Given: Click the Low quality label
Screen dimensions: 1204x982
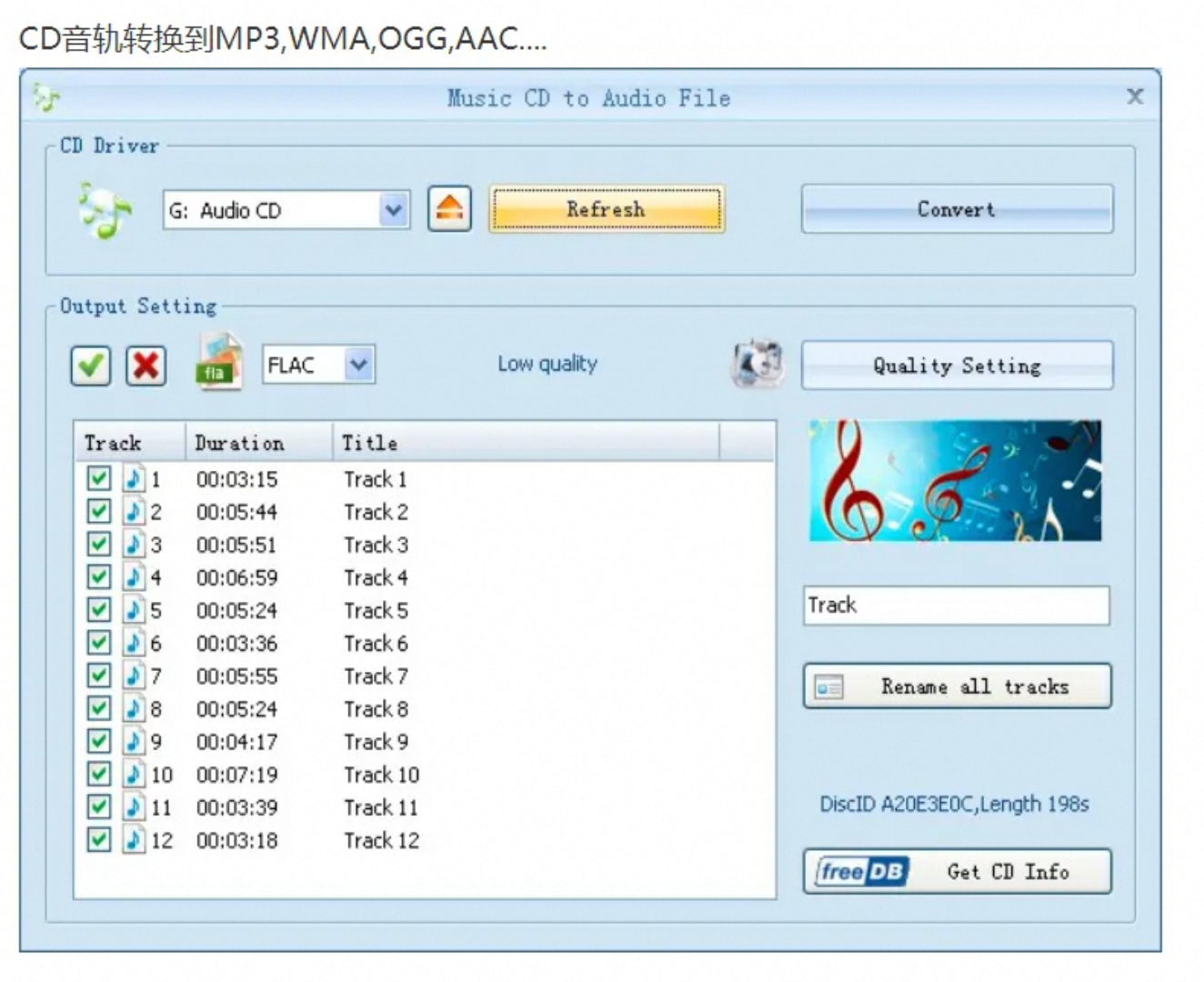Looking at the screenshot, I should (547, 364).
